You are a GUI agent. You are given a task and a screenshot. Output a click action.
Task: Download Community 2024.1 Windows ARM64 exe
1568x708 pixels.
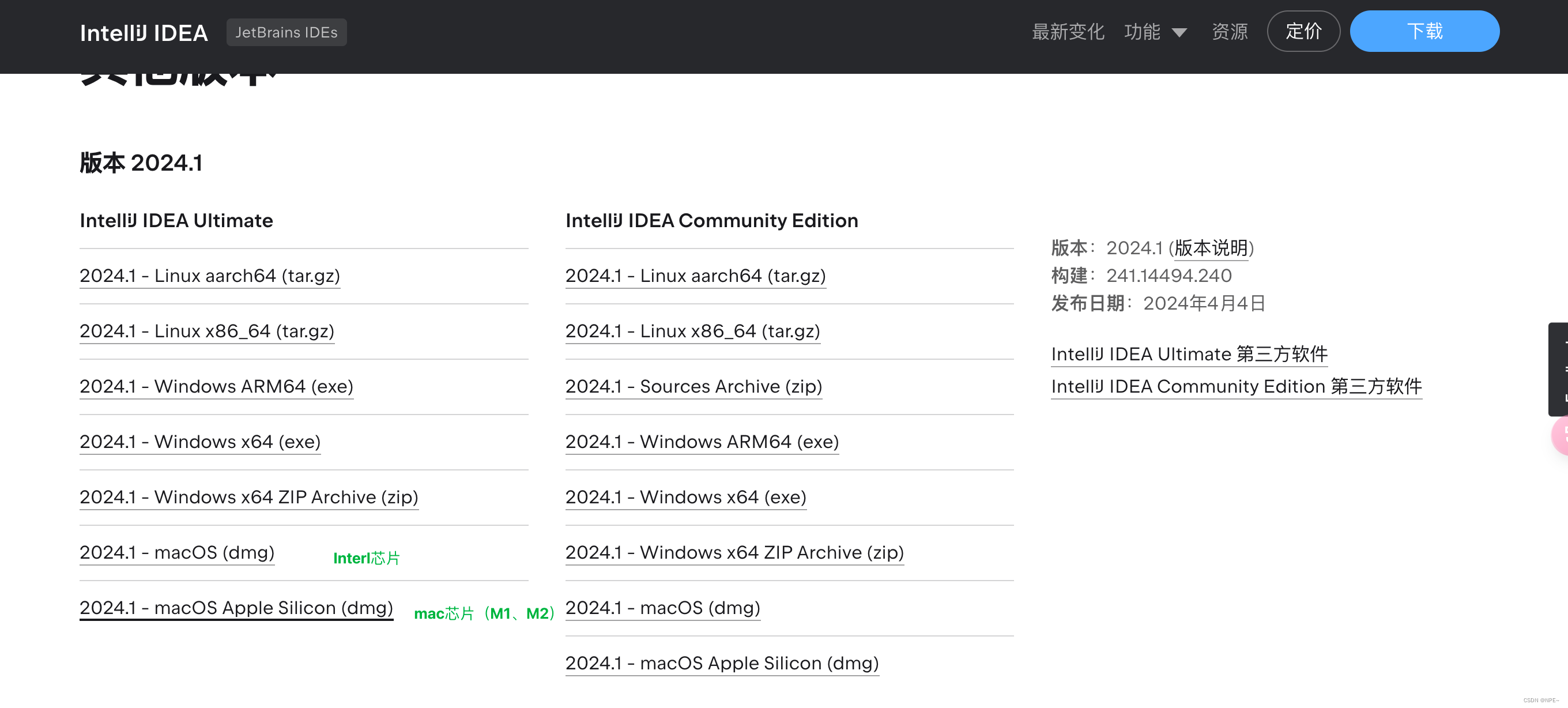click(x=703, y=442)
